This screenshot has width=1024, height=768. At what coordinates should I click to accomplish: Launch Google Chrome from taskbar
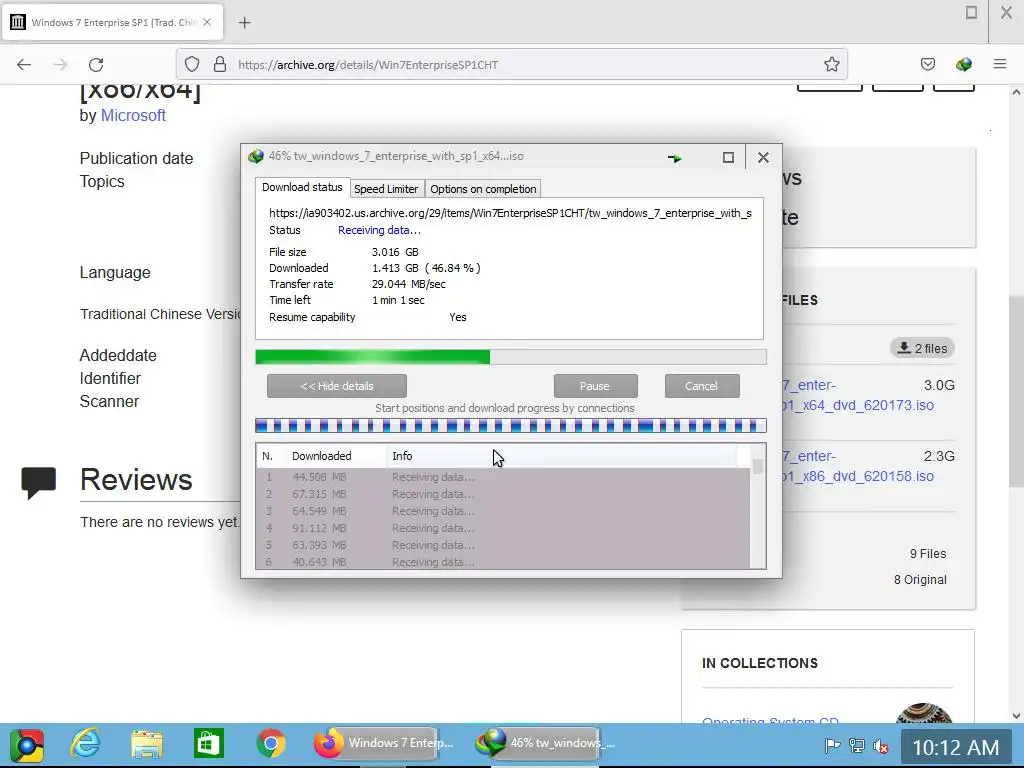point(270,744)
